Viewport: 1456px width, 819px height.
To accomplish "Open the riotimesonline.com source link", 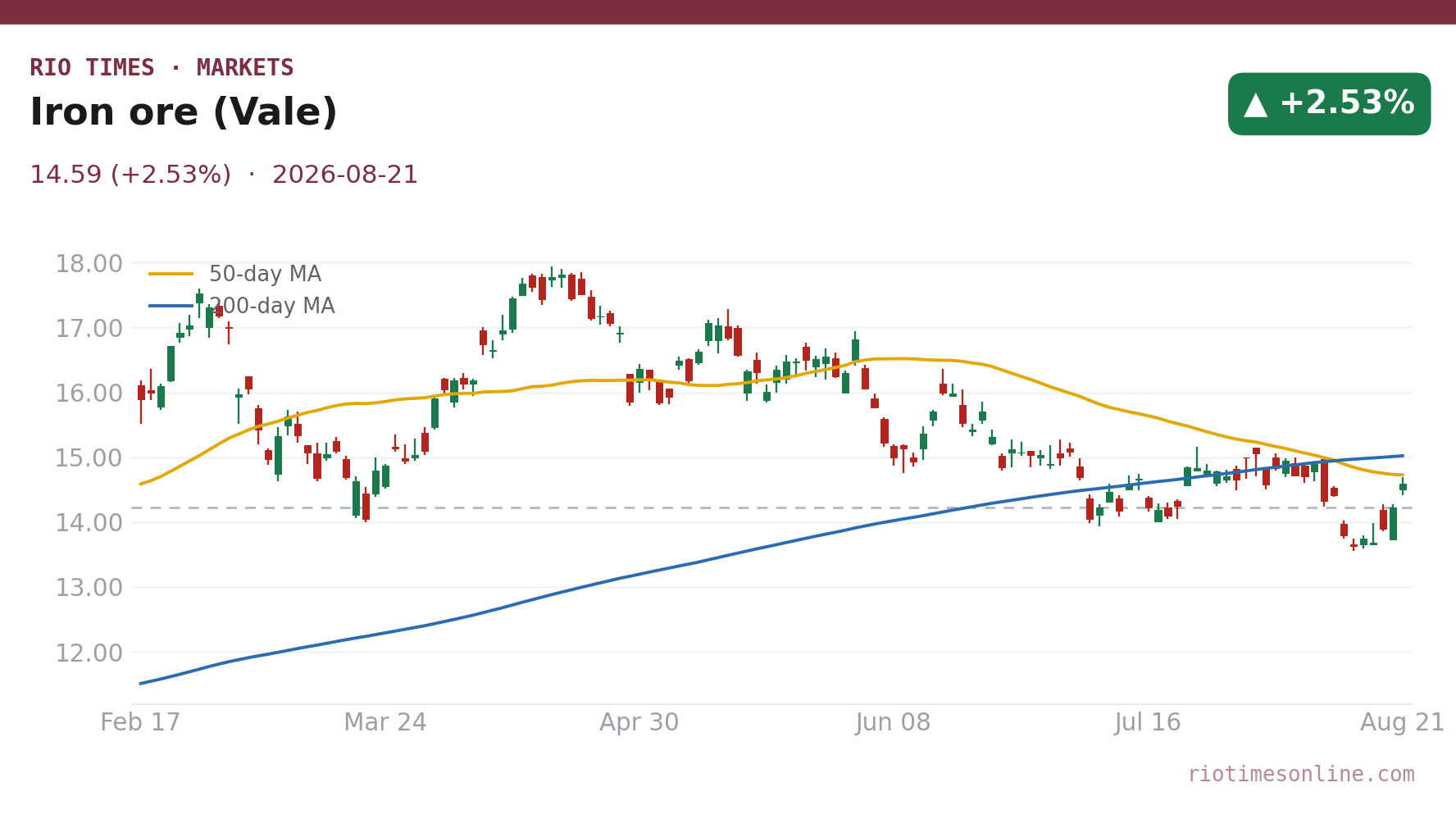I will pyautogui.click(x=1301, y=775).
